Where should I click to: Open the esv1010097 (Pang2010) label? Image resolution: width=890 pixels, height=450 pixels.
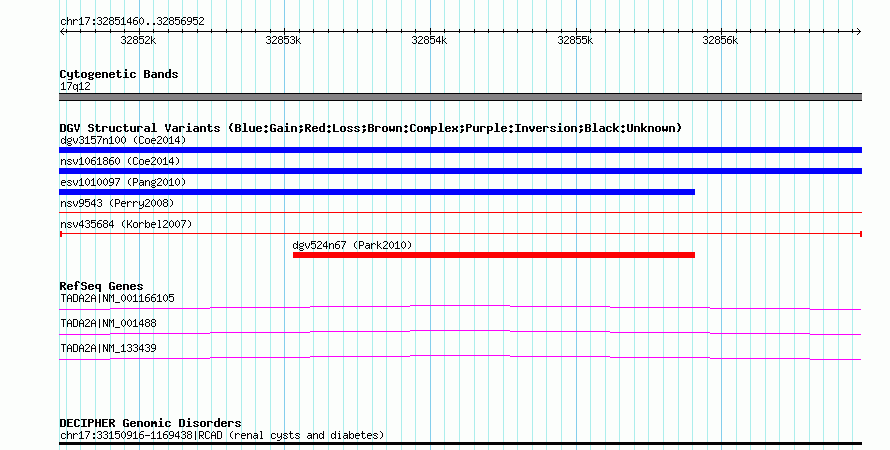pyautogui.click(x=123, y=182)
